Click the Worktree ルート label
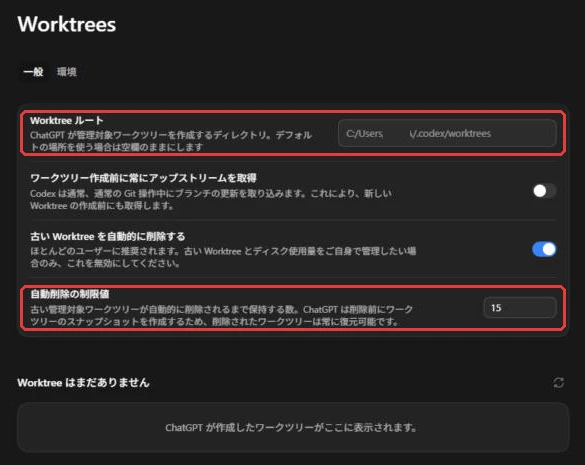 coord(67,121)
